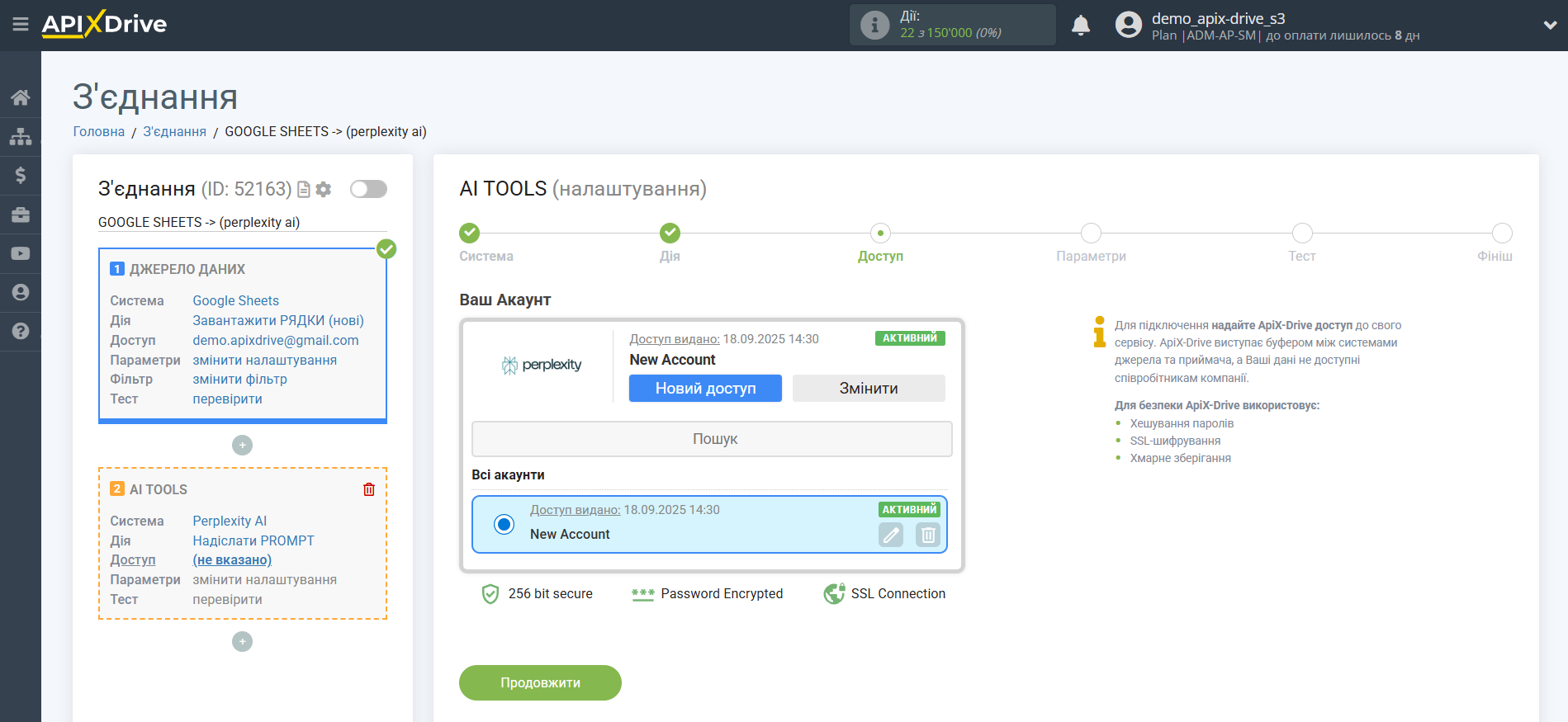
Task: Add a step below the AI TOOLS block
Action: (242, 642)
